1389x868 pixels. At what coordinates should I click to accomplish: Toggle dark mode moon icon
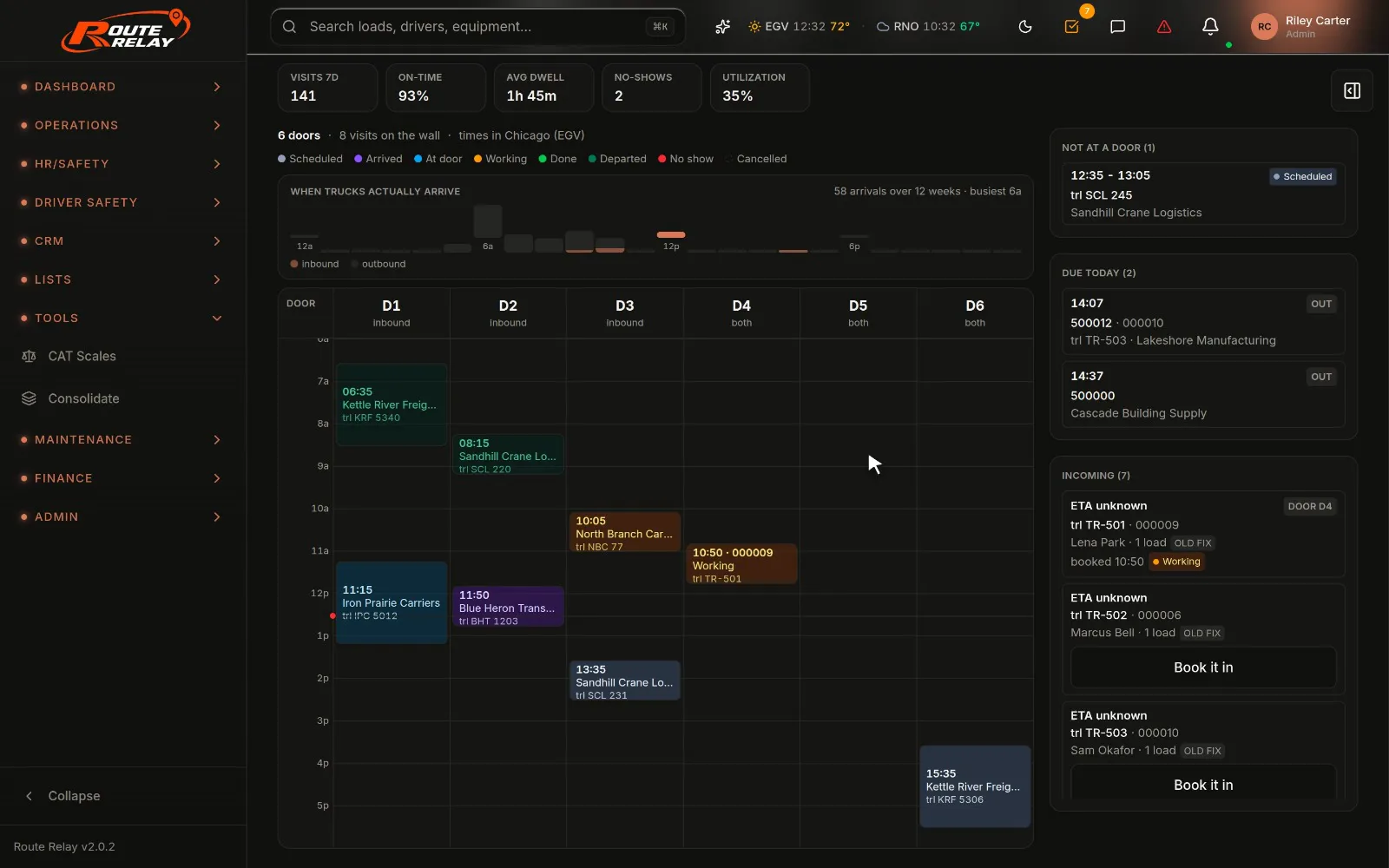[x=1025, y=27]
